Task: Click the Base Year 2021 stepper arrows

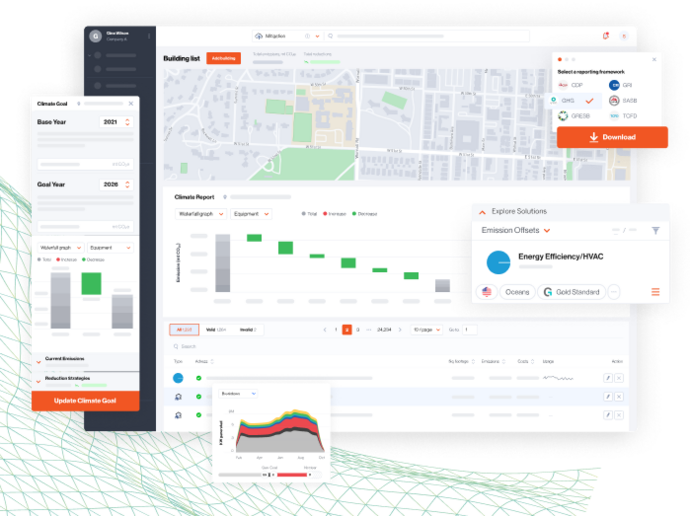Action: tap(128, 122)
